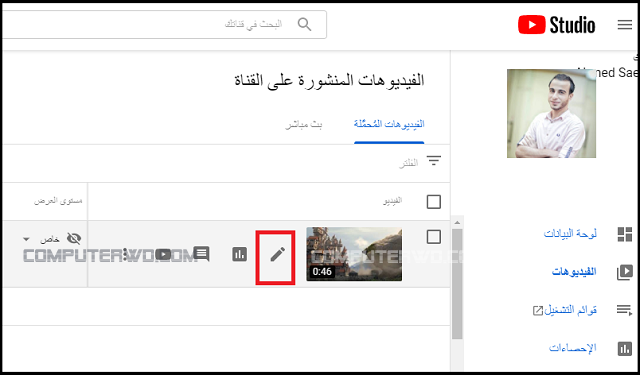The image size is (640, 375).
Task: Click the page heading الفيديوهات المنشورة على القناة
Action: pos(329,80)
